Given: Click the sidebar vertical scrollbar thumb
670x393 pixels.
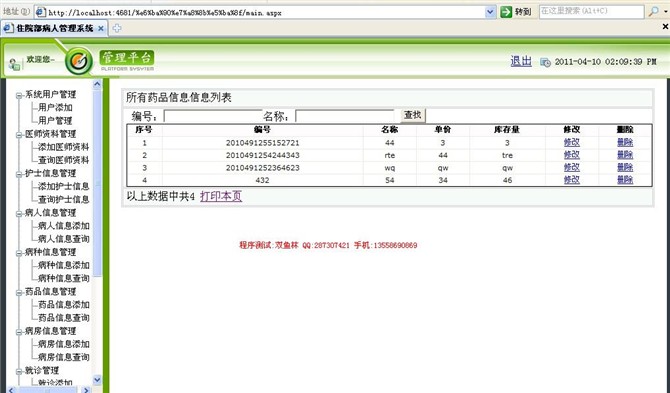Looking at the screenshot, I should point(97,183).
